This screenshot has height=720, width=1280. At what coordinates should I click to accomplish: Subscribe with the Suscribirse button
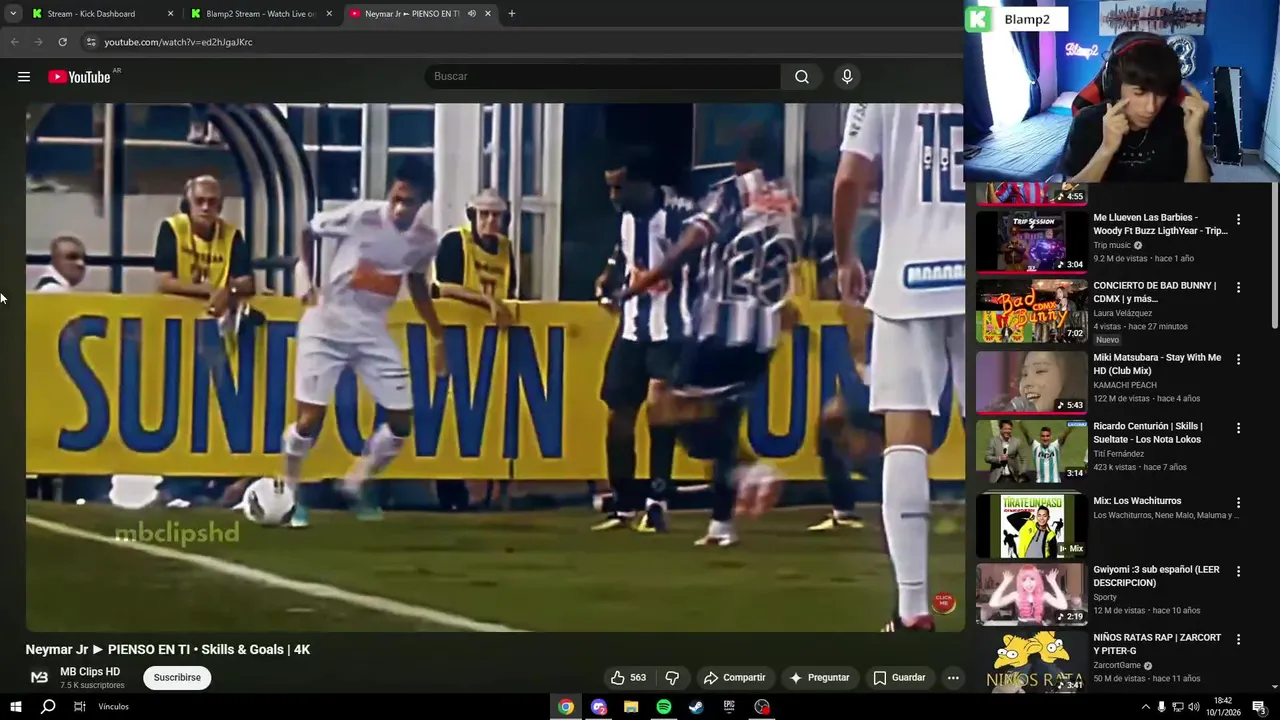coord(177,678)
